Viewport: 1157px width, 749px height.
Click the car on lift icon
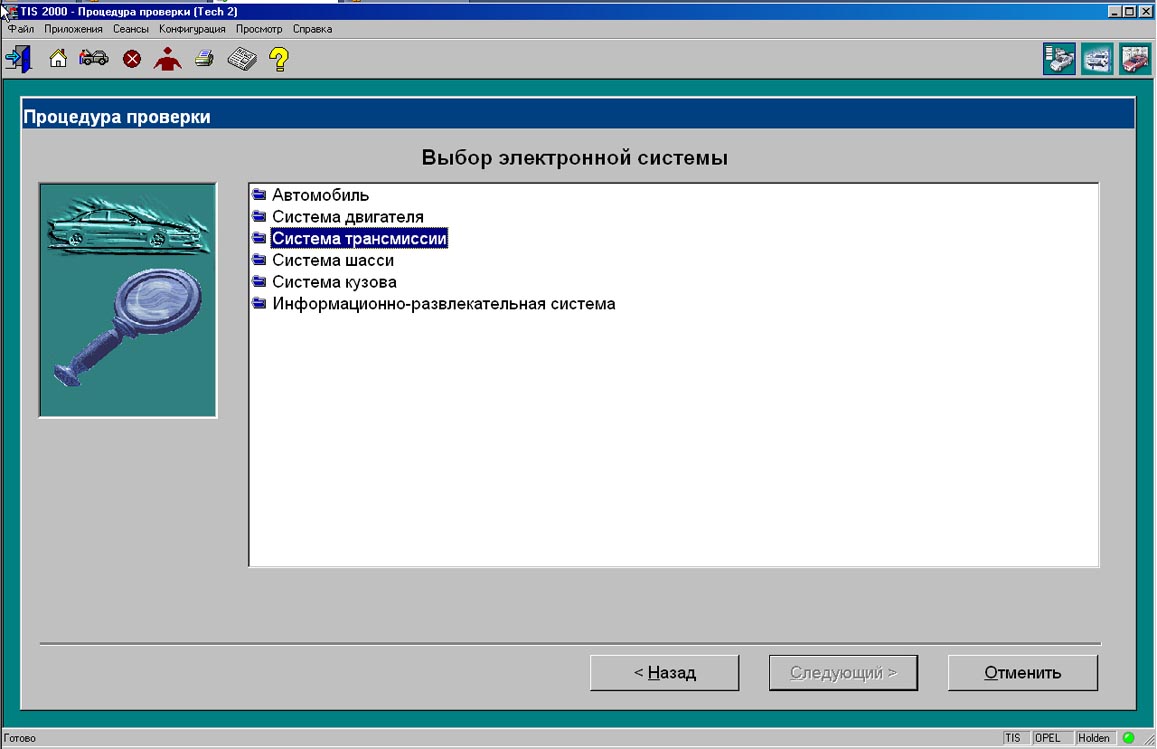pos(1097,59)
